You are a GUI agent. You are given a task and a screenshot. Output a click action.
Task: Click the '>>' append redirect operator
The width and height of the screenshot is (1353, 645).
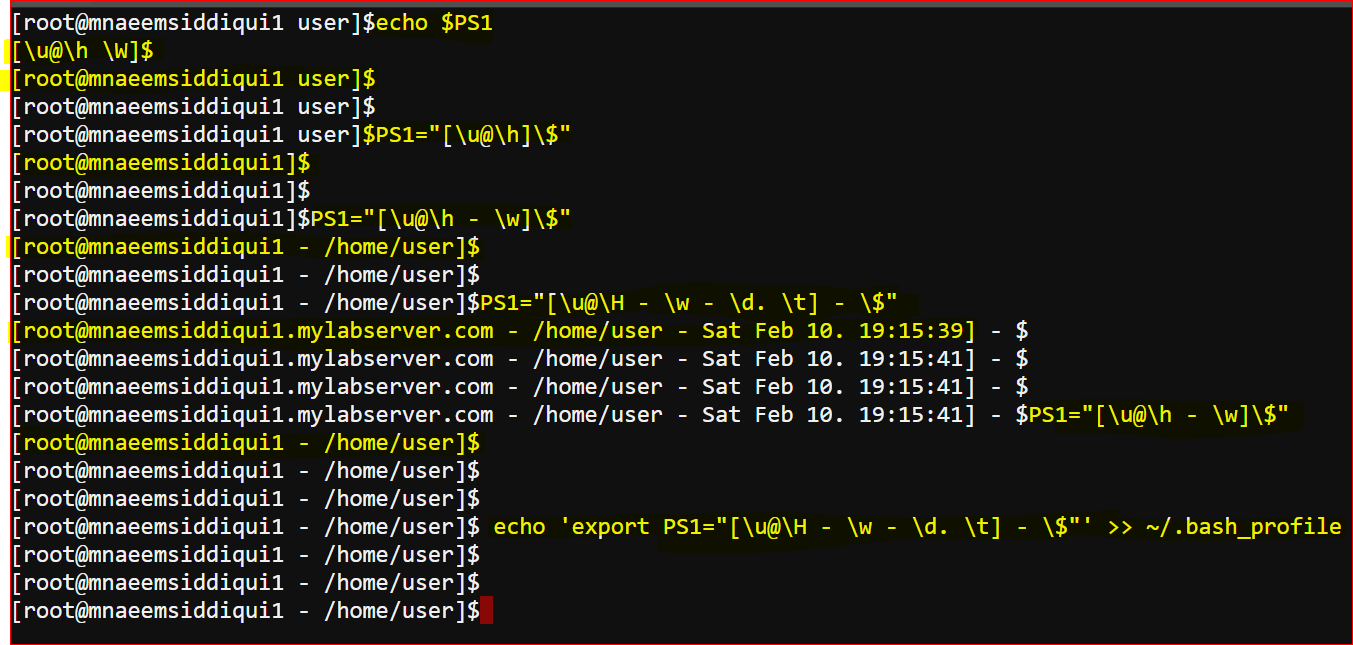[x=1120, y=526]
